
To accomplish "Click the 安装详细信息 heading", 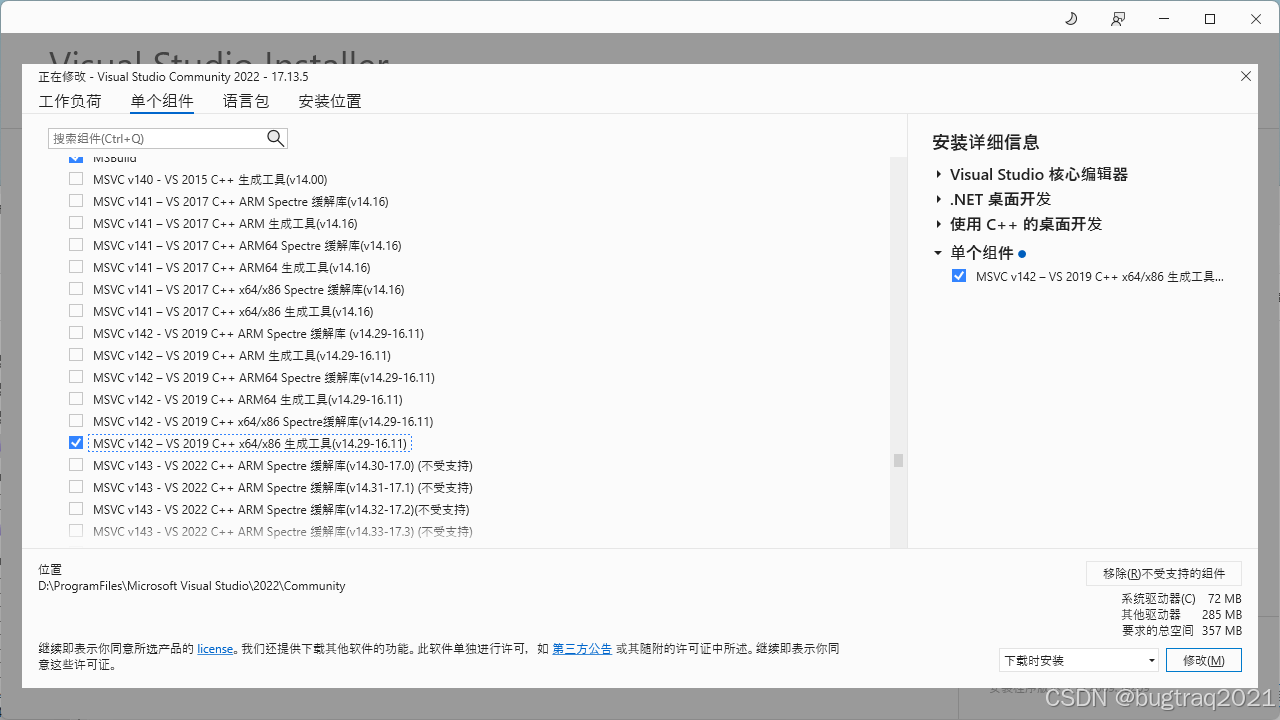I will pos(986,143).
